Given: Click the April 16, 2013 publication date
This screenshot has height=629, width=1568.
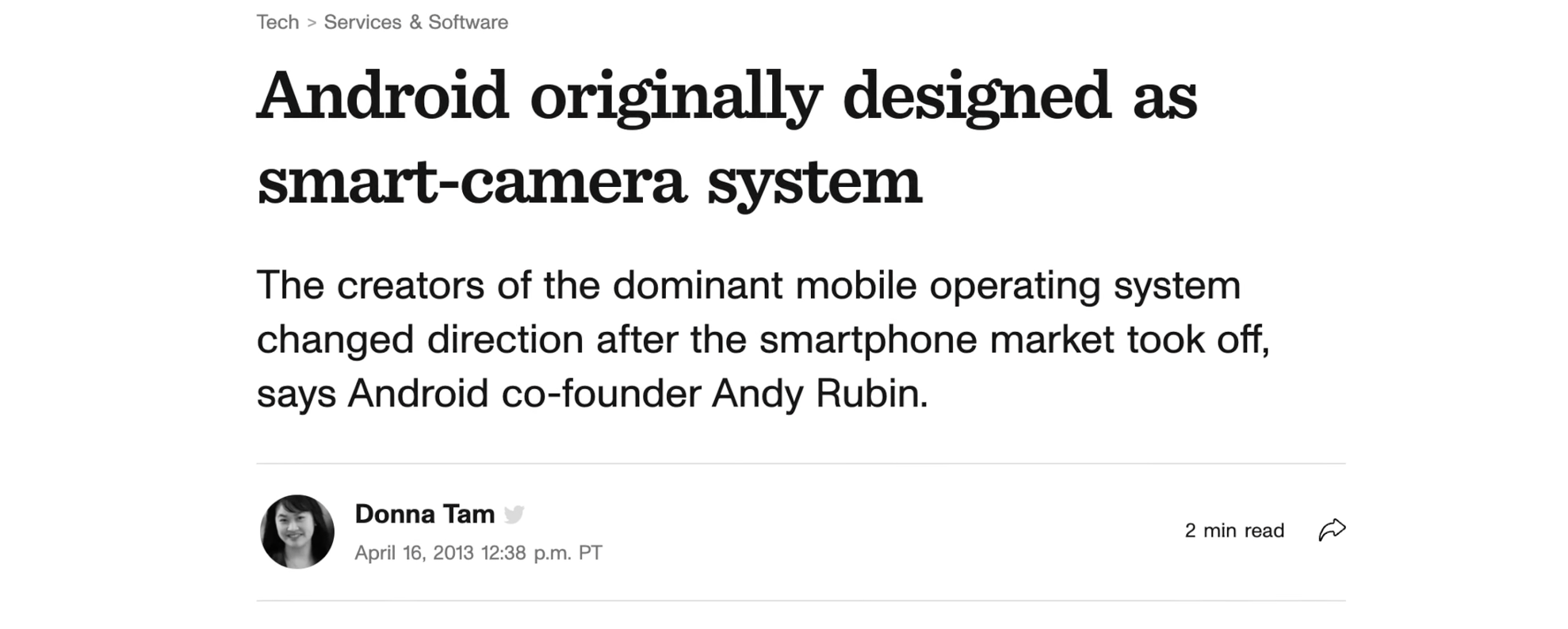Looking at the screenshot, I should [x=478, y=553].
